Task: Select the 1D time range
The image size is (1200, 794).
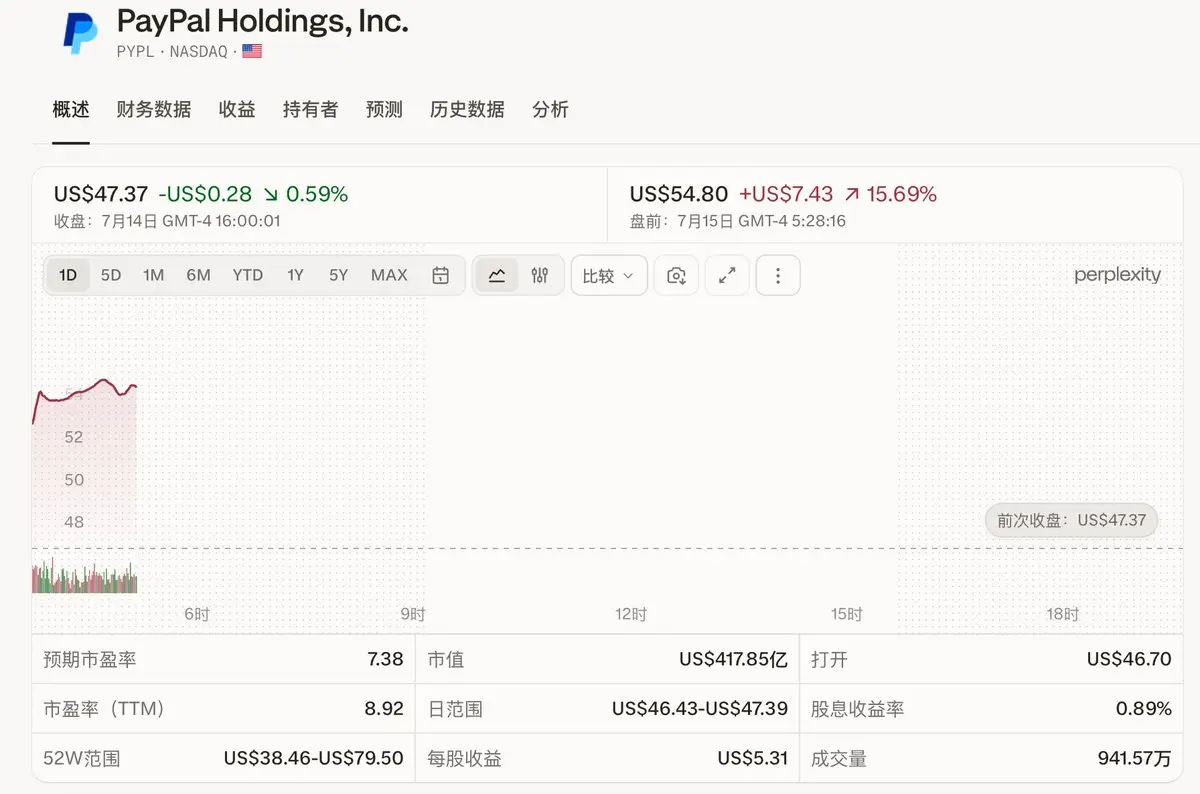Action: 68,275
